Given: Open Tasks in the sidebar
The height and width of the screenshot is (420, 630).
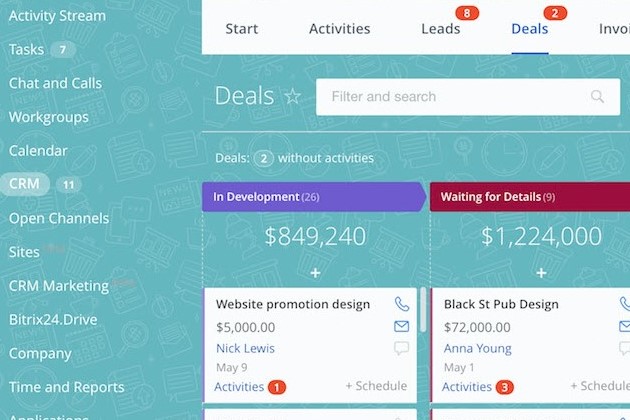Looking at the screenshot, I should (x=26, y=49).
